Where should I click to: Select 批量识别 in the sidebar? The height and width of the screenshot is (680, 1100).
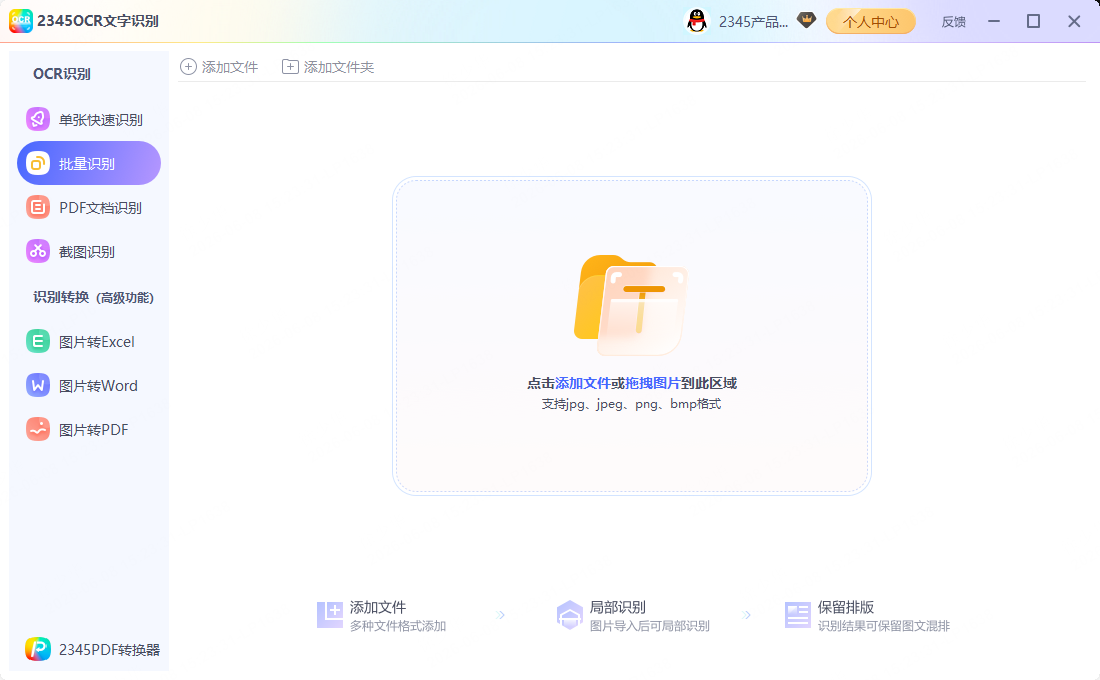88,164
